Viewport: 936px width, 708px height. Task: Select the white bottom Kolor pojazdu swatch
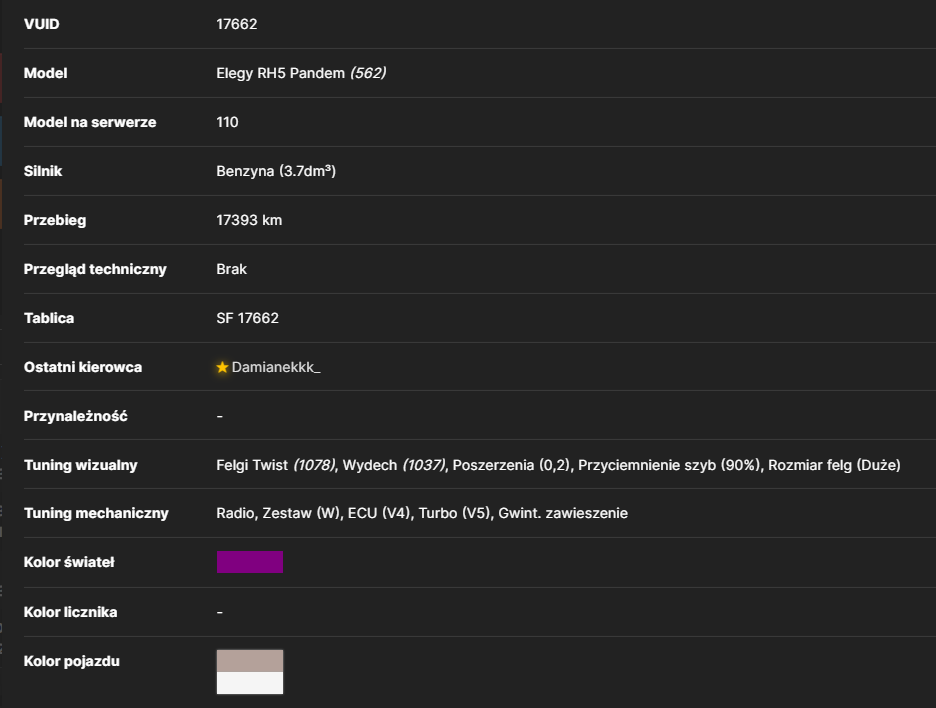[x=250, y=683]
